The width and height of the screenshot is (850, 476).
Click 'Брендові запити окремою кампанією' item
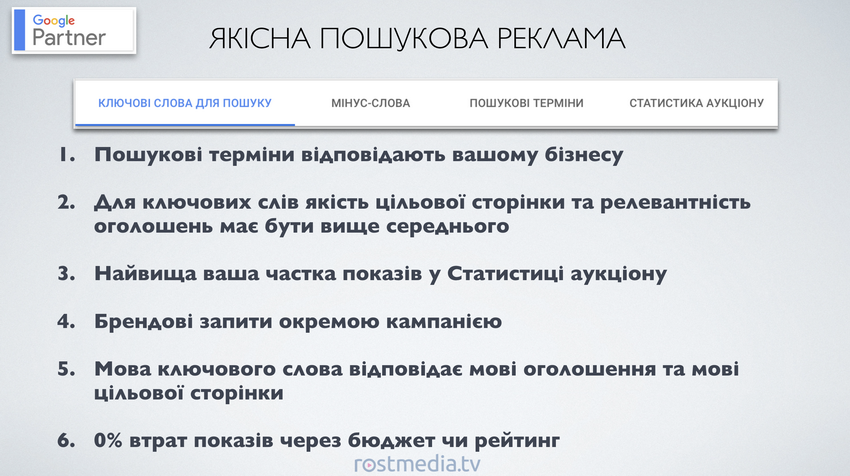pos(297,322)
